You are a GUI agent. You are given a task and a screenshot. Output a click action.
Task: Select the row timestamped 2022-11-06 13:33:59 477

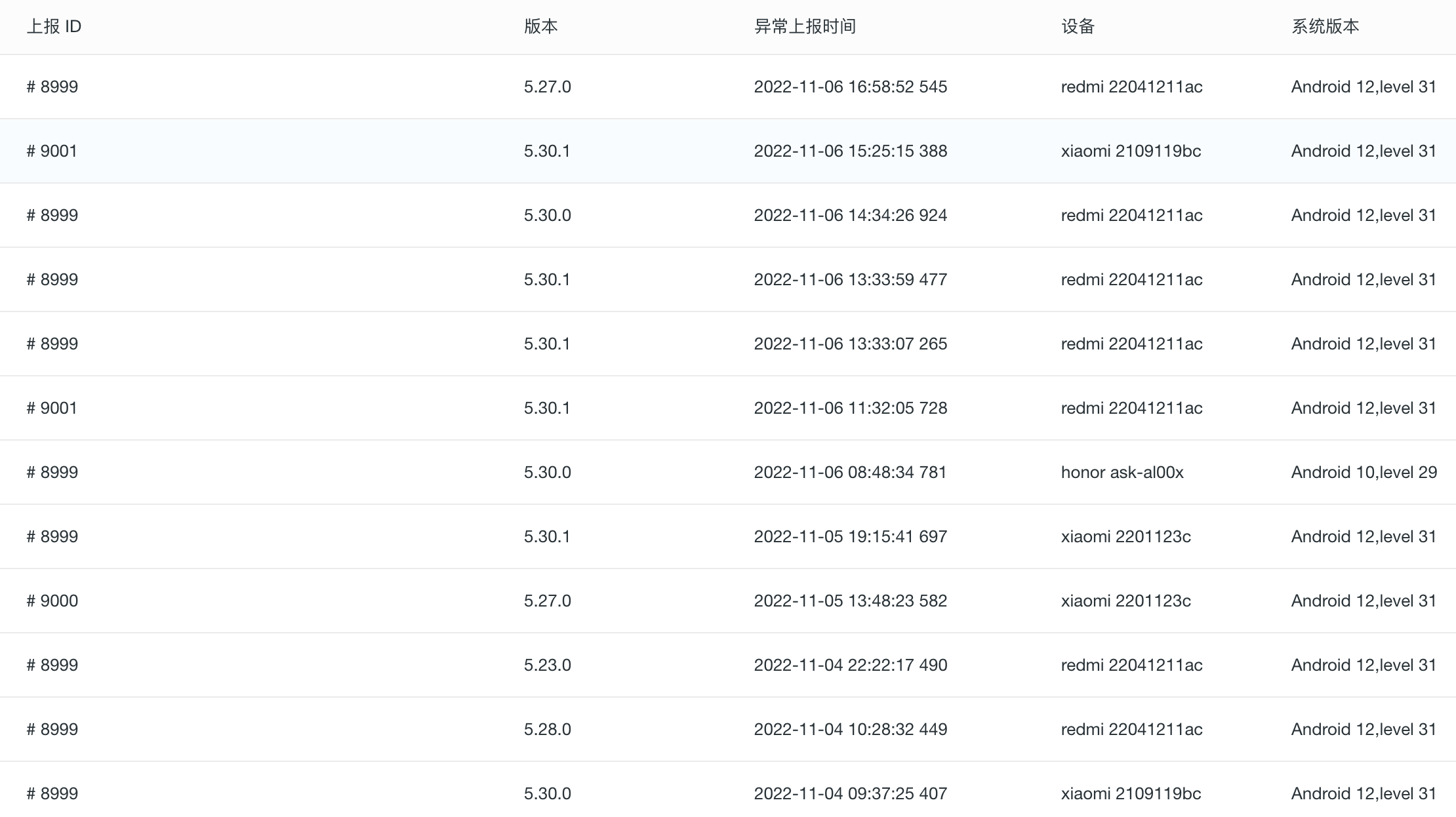click(x=850, y=279)
